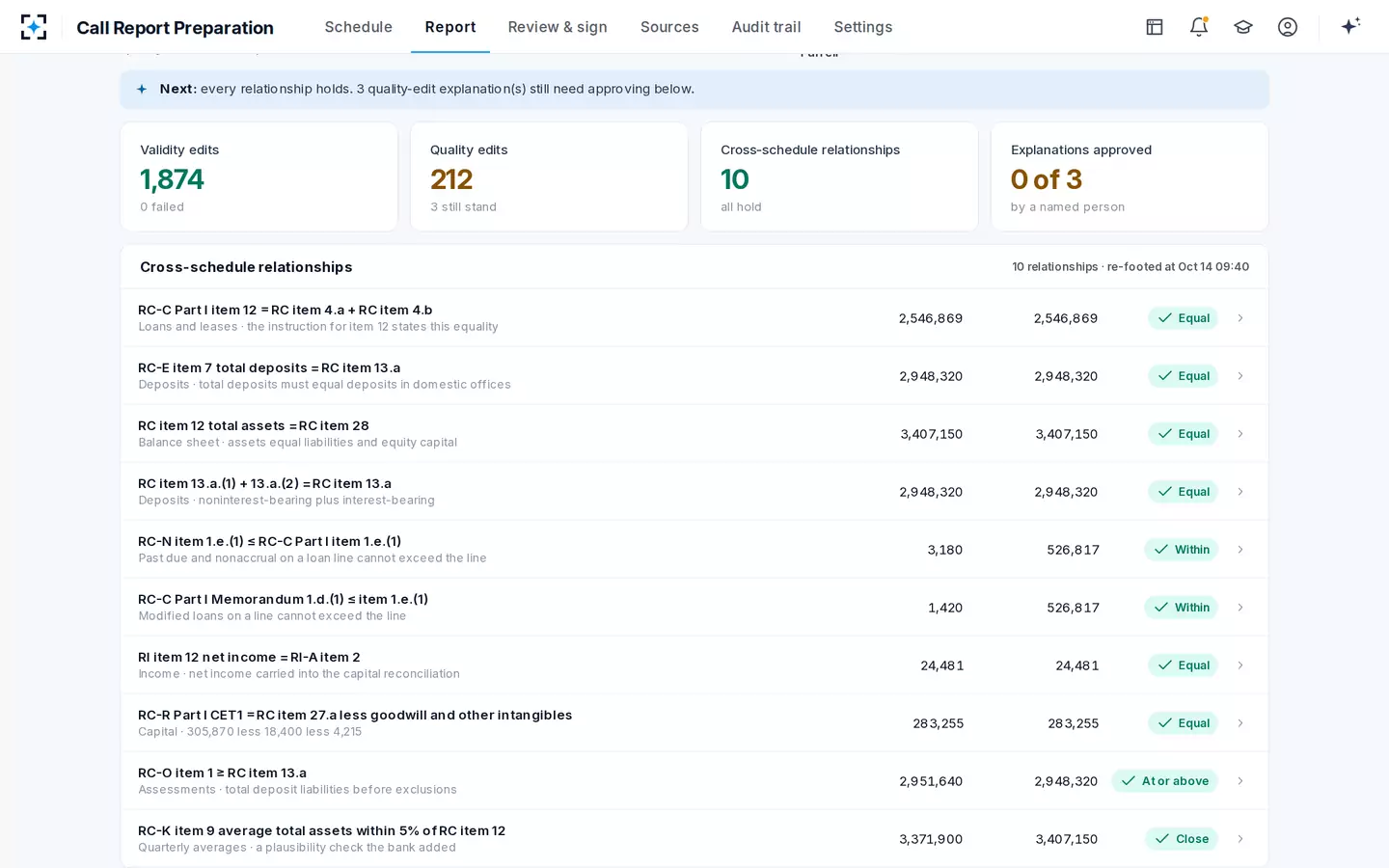Open the notifications bell
The width and height of the screenshot is (1389, 868).
click(x=1199, y=27)
